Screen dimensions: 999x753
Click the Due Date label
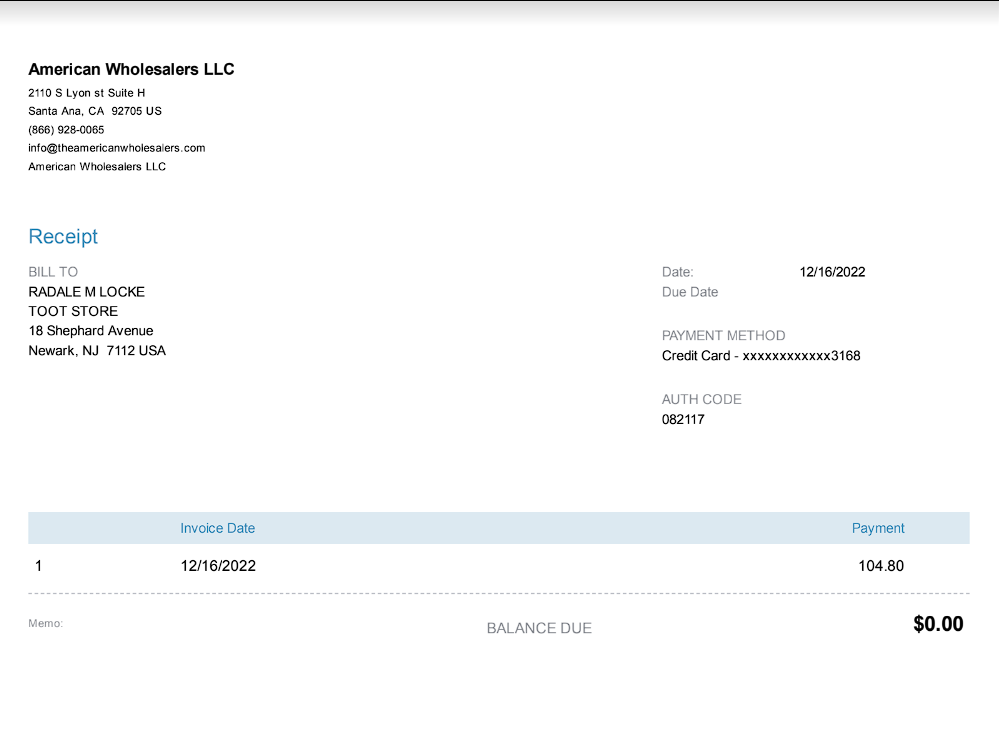pos(690,292)
